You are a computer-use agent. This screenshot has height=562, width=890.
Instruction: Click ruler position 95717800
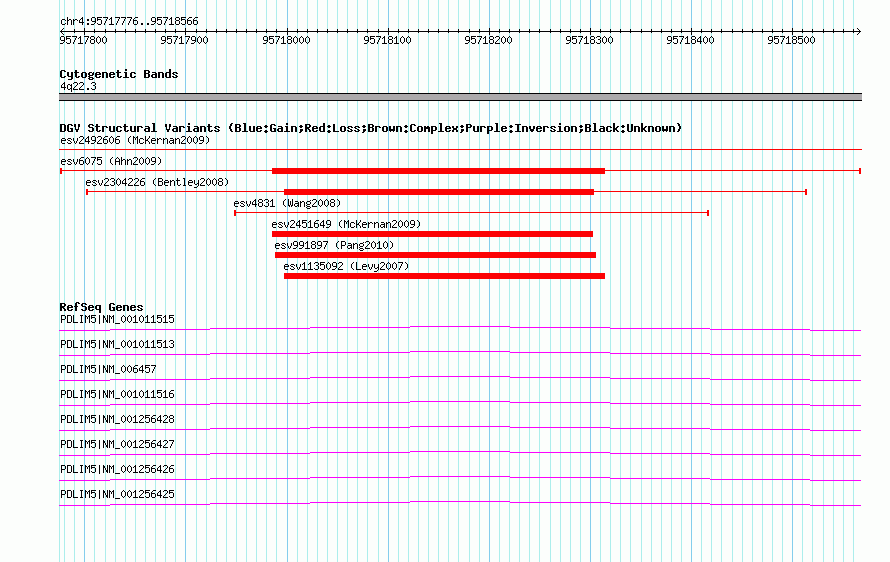click(83, 40)
